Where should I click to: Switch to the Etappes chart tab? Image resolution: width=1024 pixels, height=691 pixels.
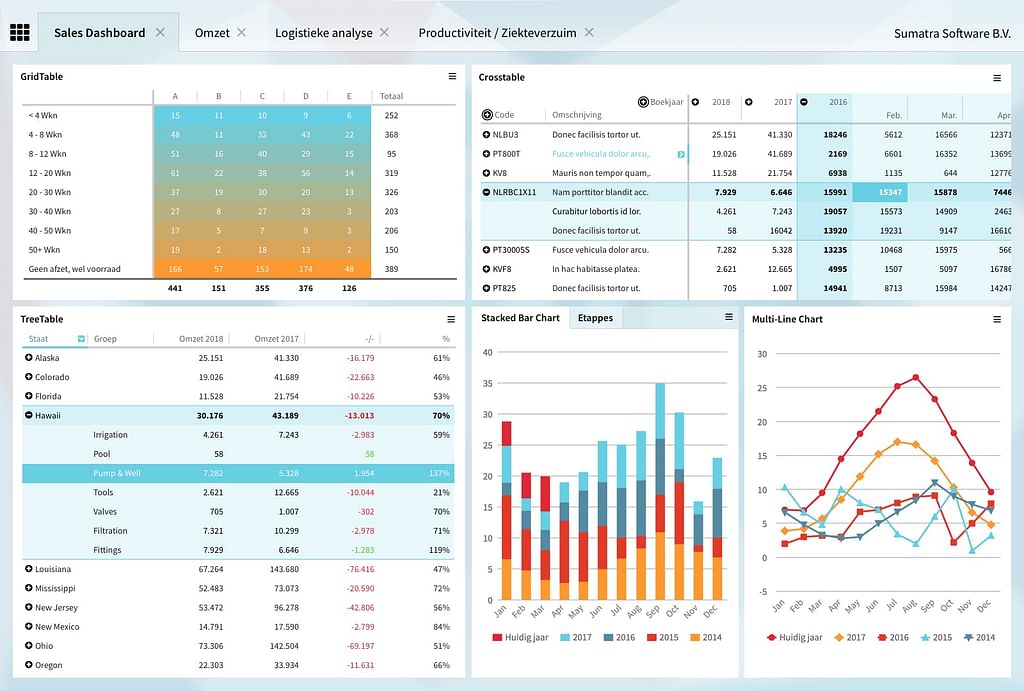595,318
